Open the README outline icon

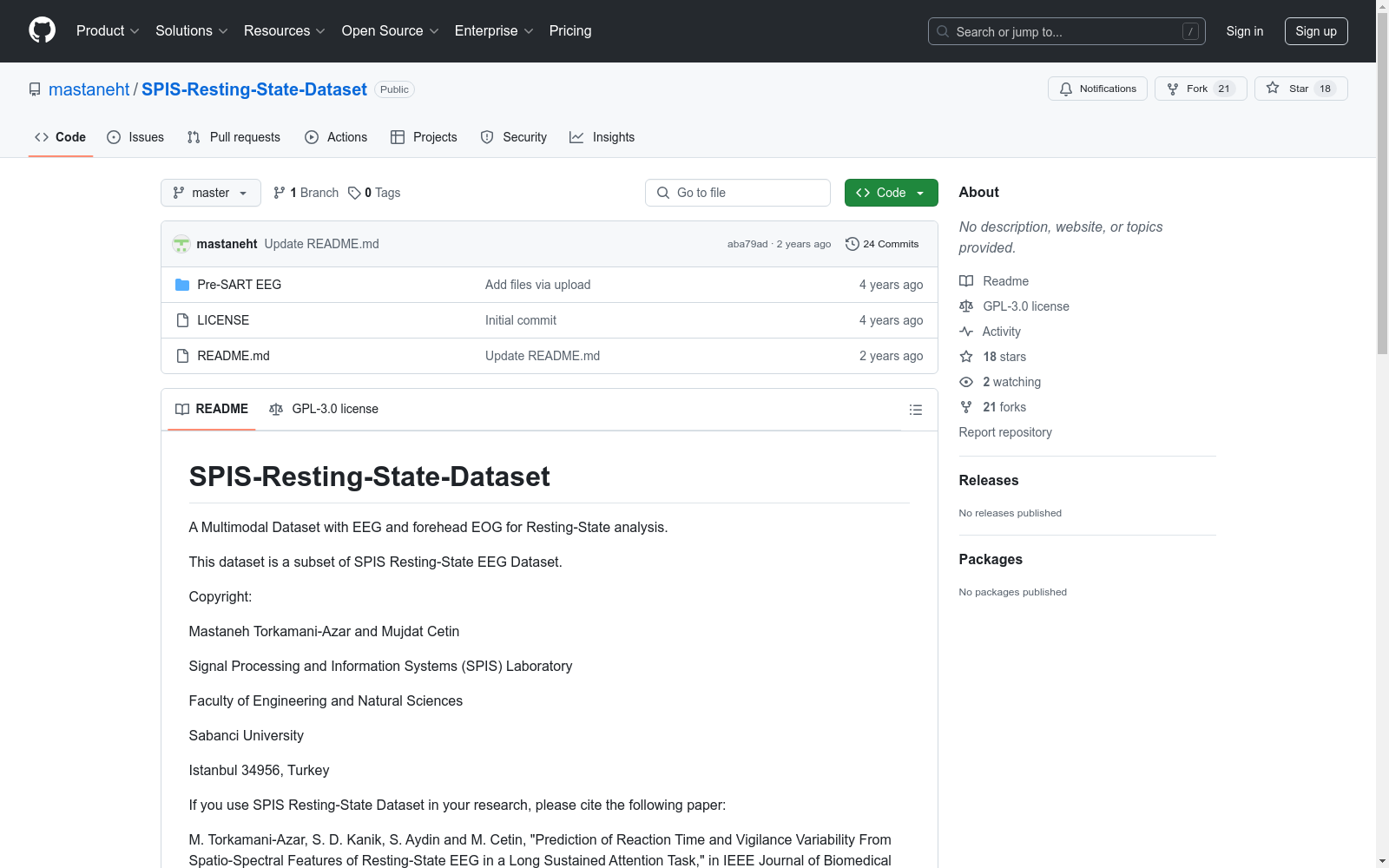point(915,410)
